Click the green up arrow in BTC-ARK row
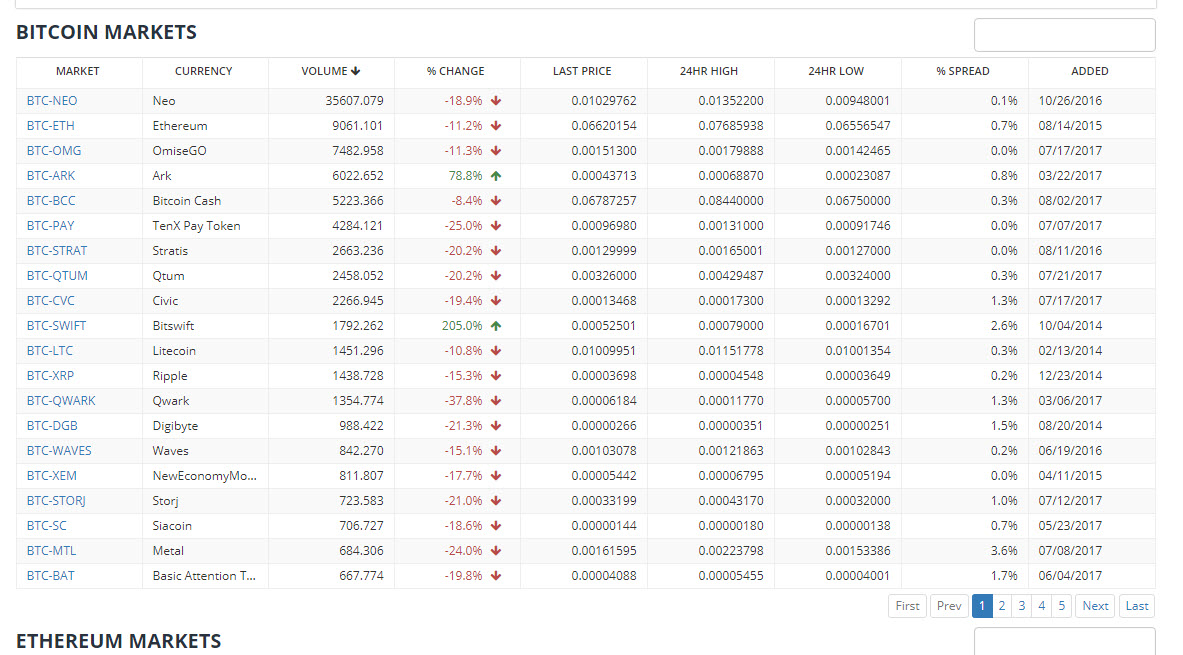The height and width of the screenshot is (655, 1183). pyautogui.click(x=496, y=176)
